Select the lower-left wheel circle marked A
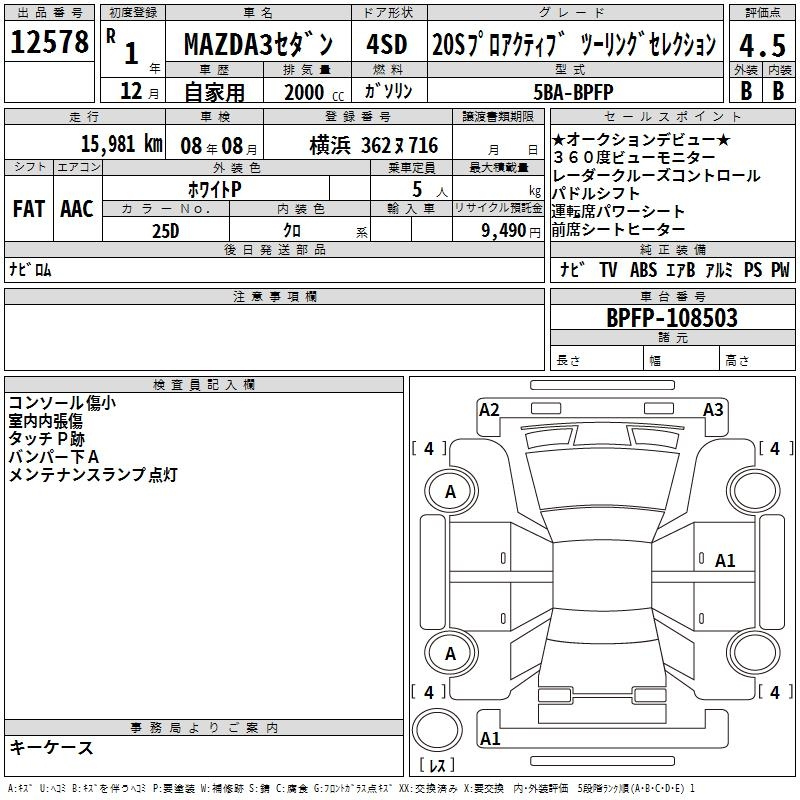This screenshot has width=800, height=800. (x=450, y=654)
